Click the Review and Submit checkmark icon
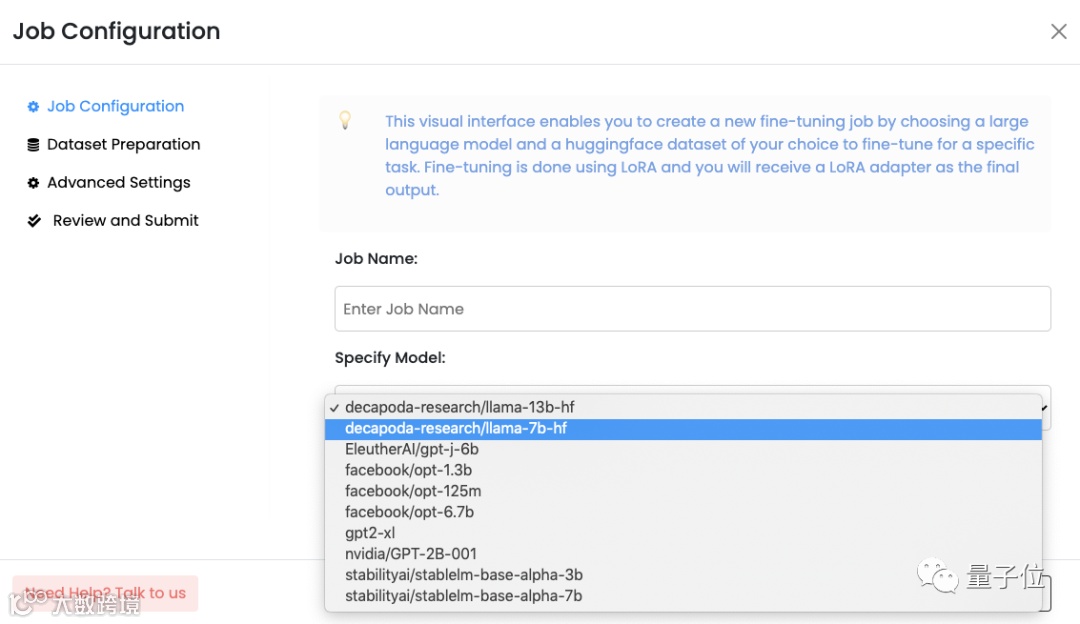The image size is (1080, 624). 34,221
